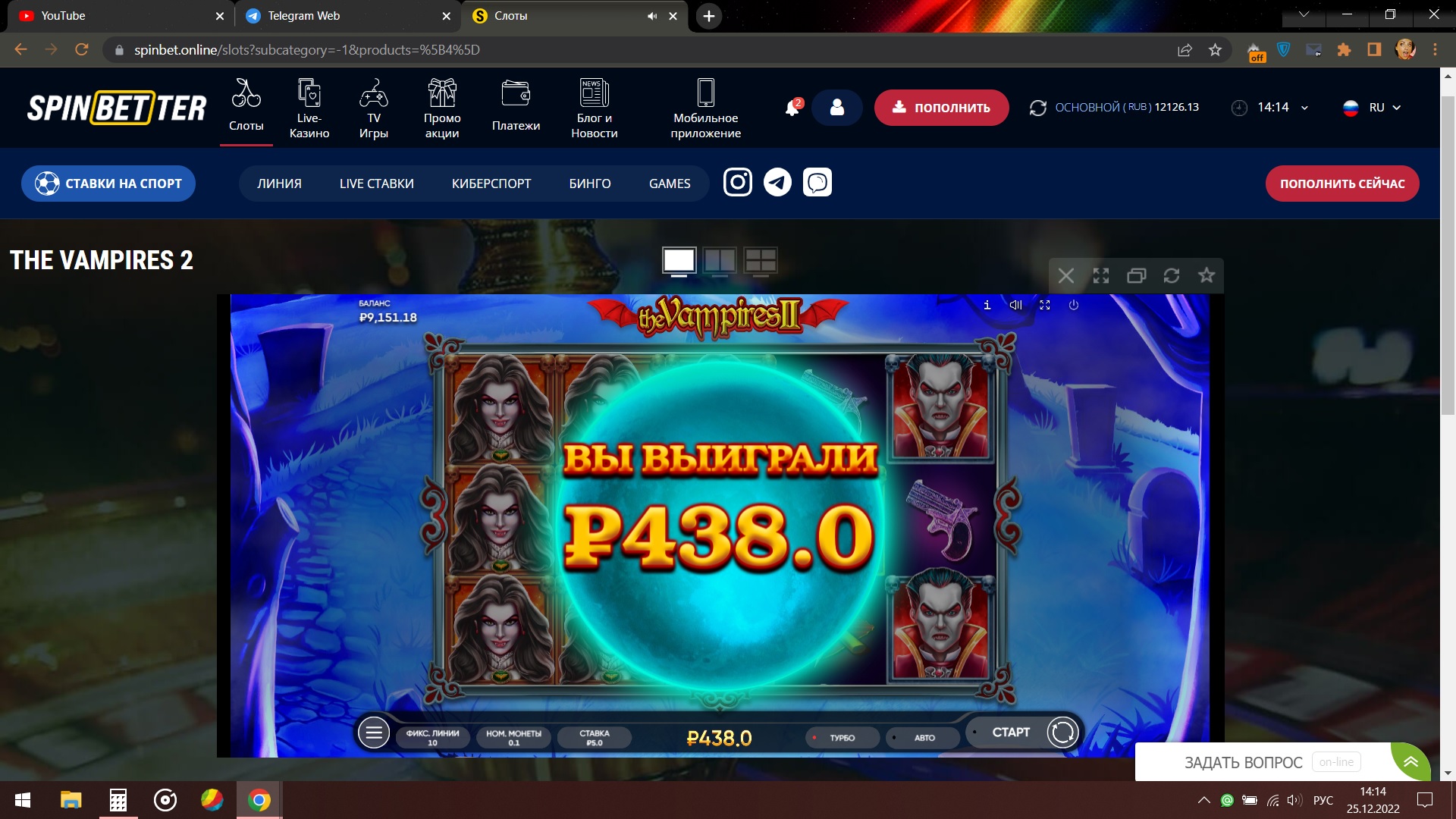
Task: Mute the in-game sound icon
Action: [1015, 305]
